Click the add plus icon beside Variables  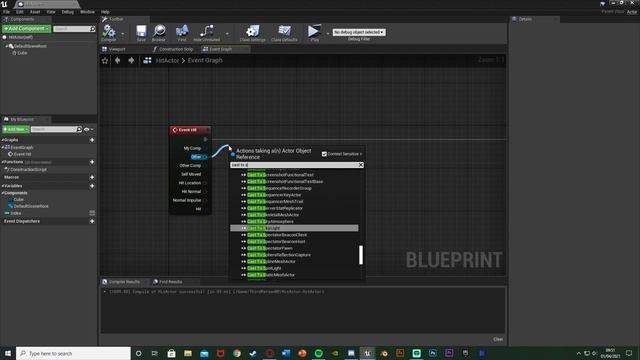pyautogui.click(x=92, y=186)
